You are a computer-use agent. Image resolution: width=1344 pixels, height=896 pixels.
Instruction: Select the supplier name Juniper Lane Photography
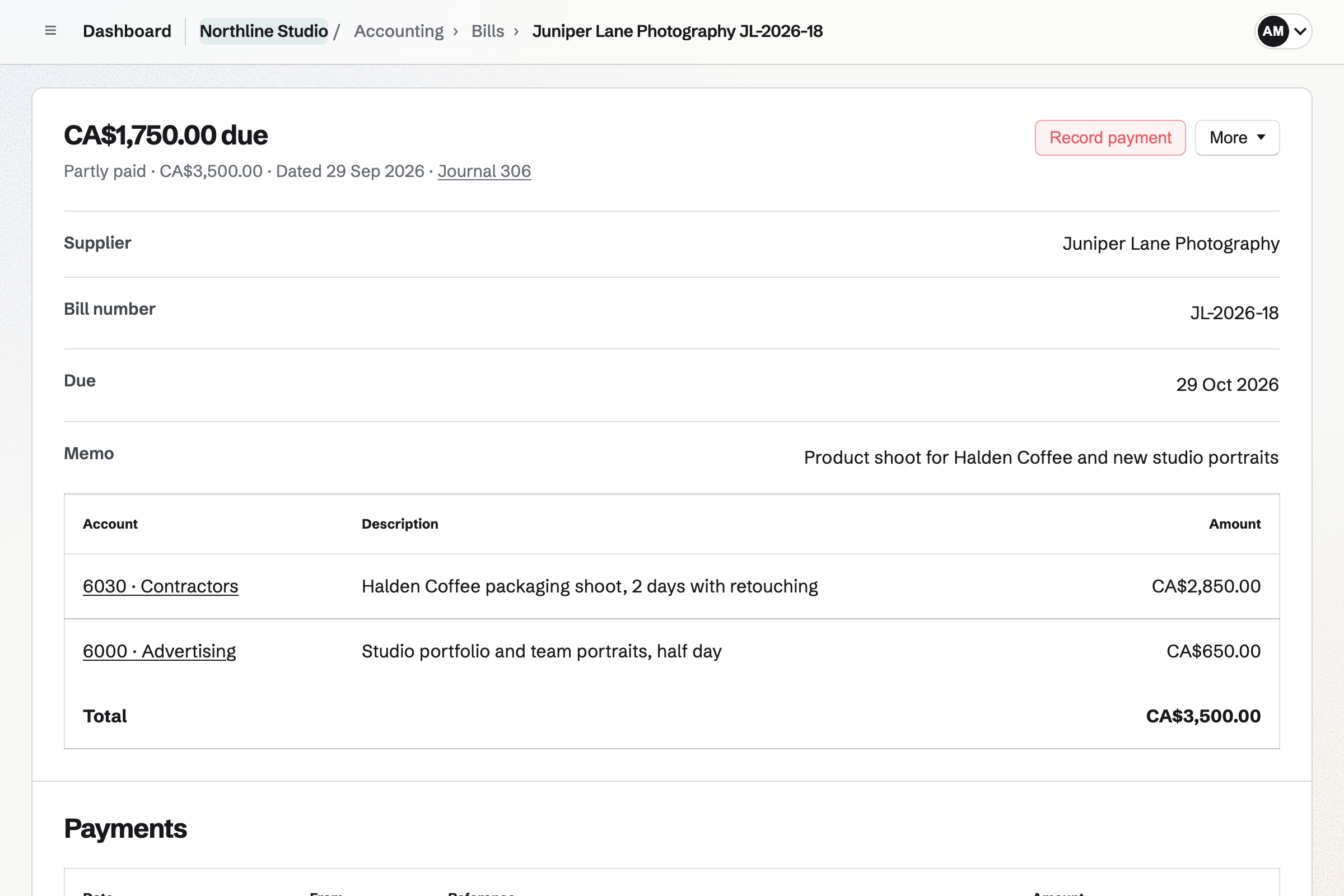click(1171, 244)
